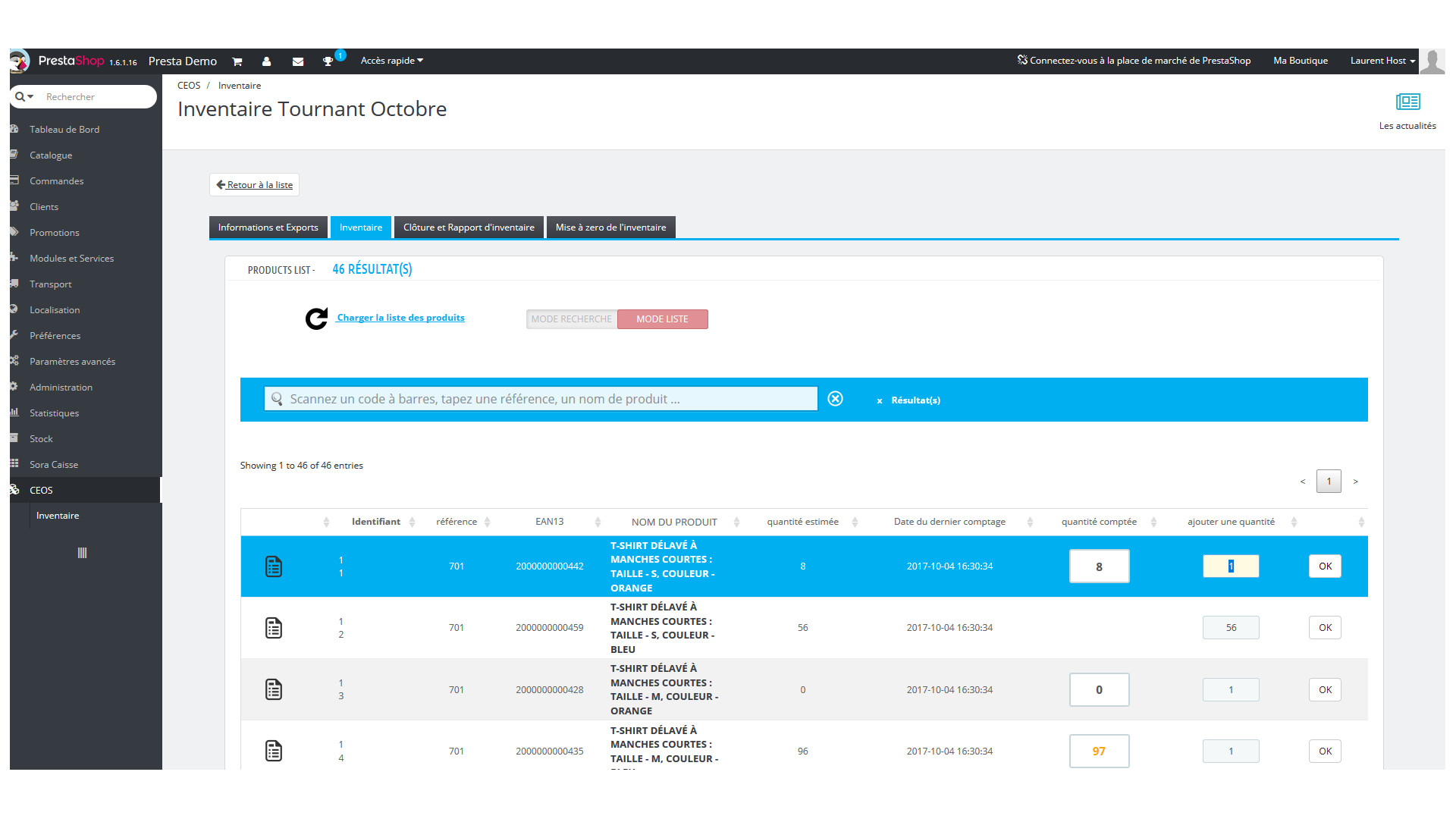This screenshot has width=1456, height=819.
Task: Clear scan search with circled X icon
Action: (835, 399)
